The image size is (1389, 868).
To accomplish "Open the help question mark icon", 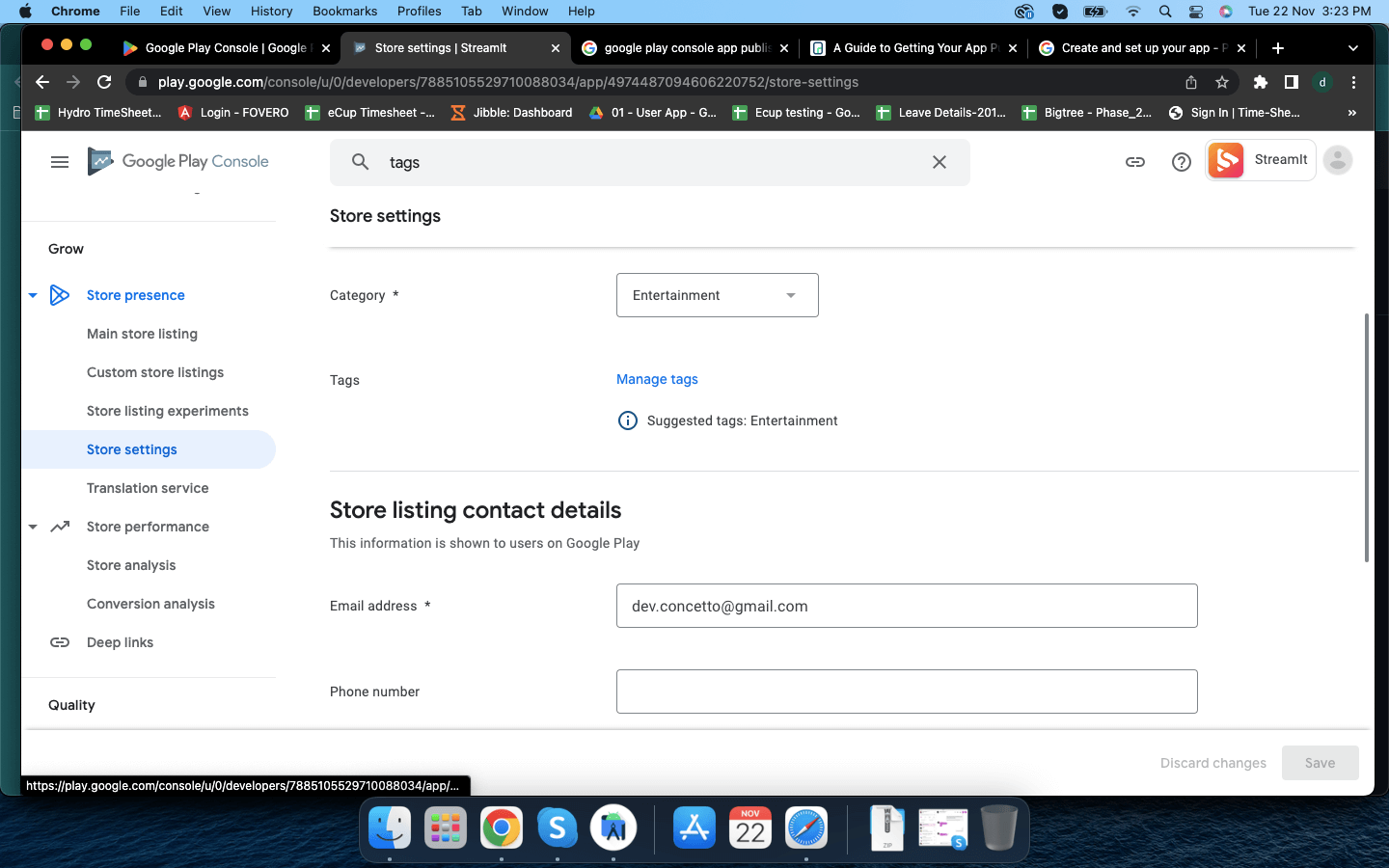I will (1181, 162).
